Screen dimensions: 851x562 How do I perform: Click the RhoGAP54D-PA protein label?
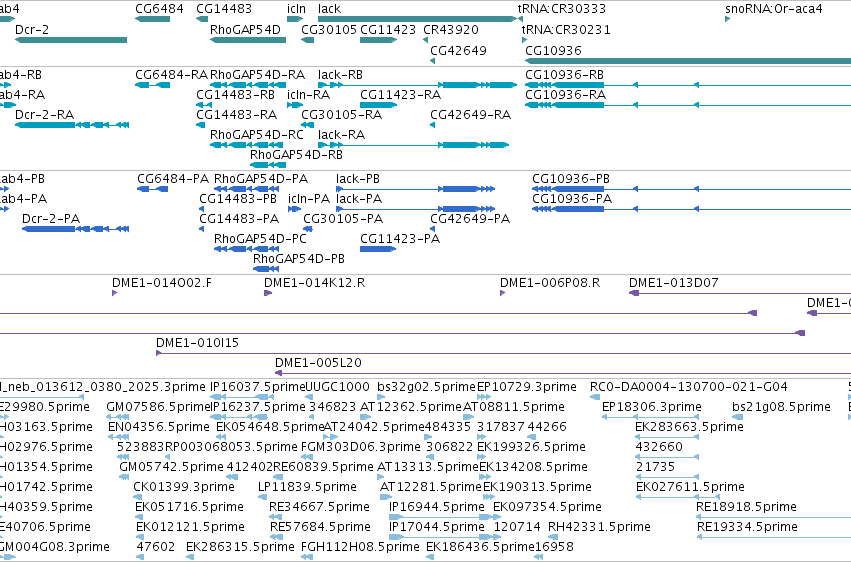[261, 179]
